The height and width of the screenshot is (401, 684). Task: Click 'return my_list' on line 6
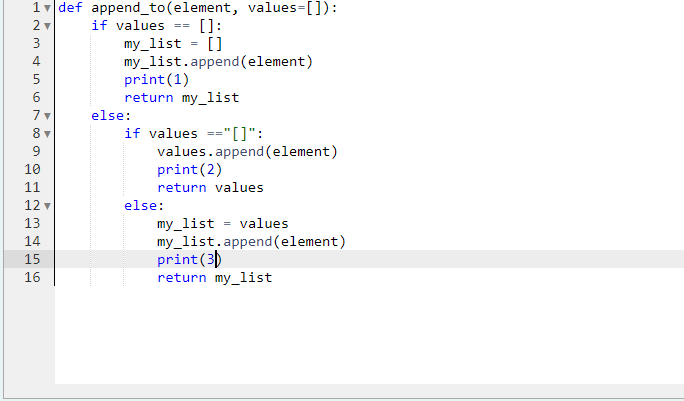tap(181, 98)
